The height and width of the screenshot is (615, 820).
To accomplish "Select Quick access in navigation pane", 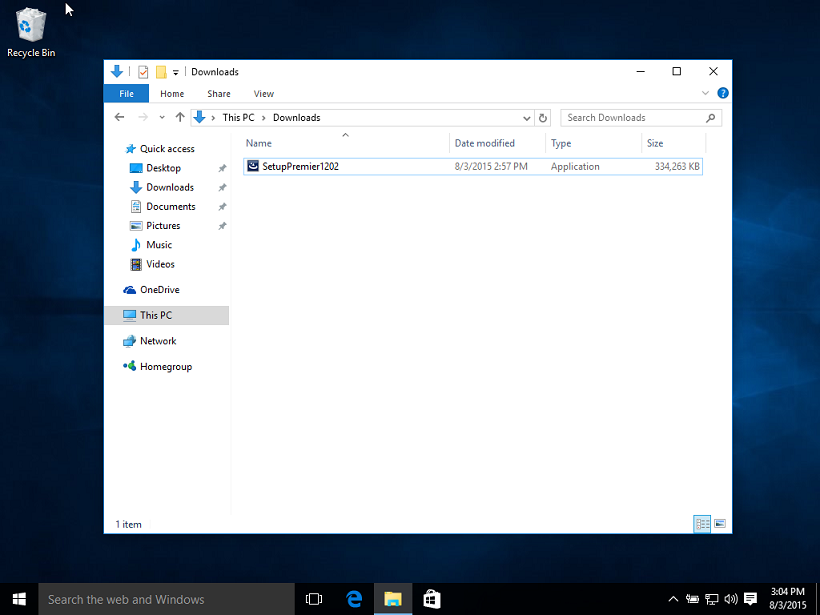I will [x=167, y=149].
